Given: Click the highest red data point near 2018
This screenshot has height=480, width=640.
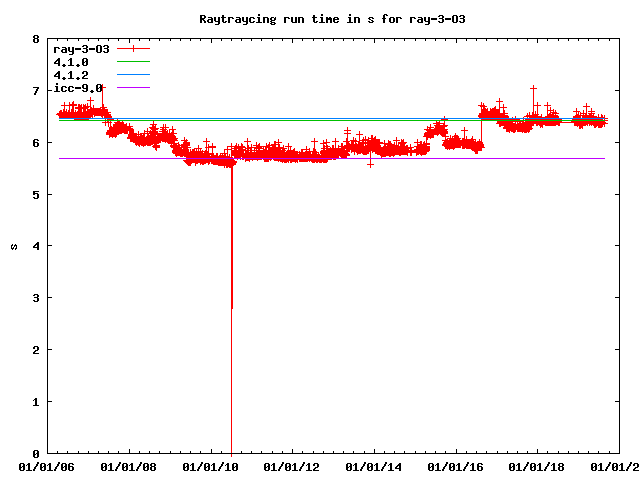Looking at the screenshot, I should (x=533, y=89).
